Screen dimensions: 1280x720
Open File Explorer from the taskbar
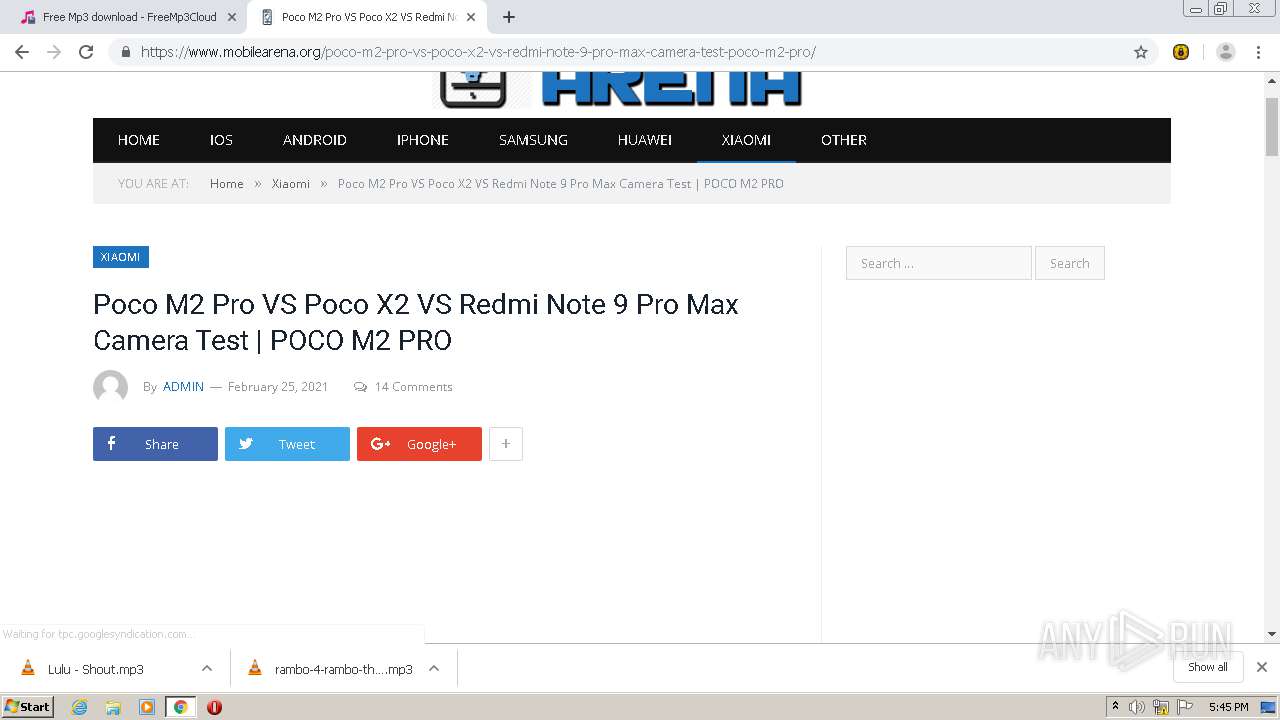pyautogui.click(x=113, y=707)
